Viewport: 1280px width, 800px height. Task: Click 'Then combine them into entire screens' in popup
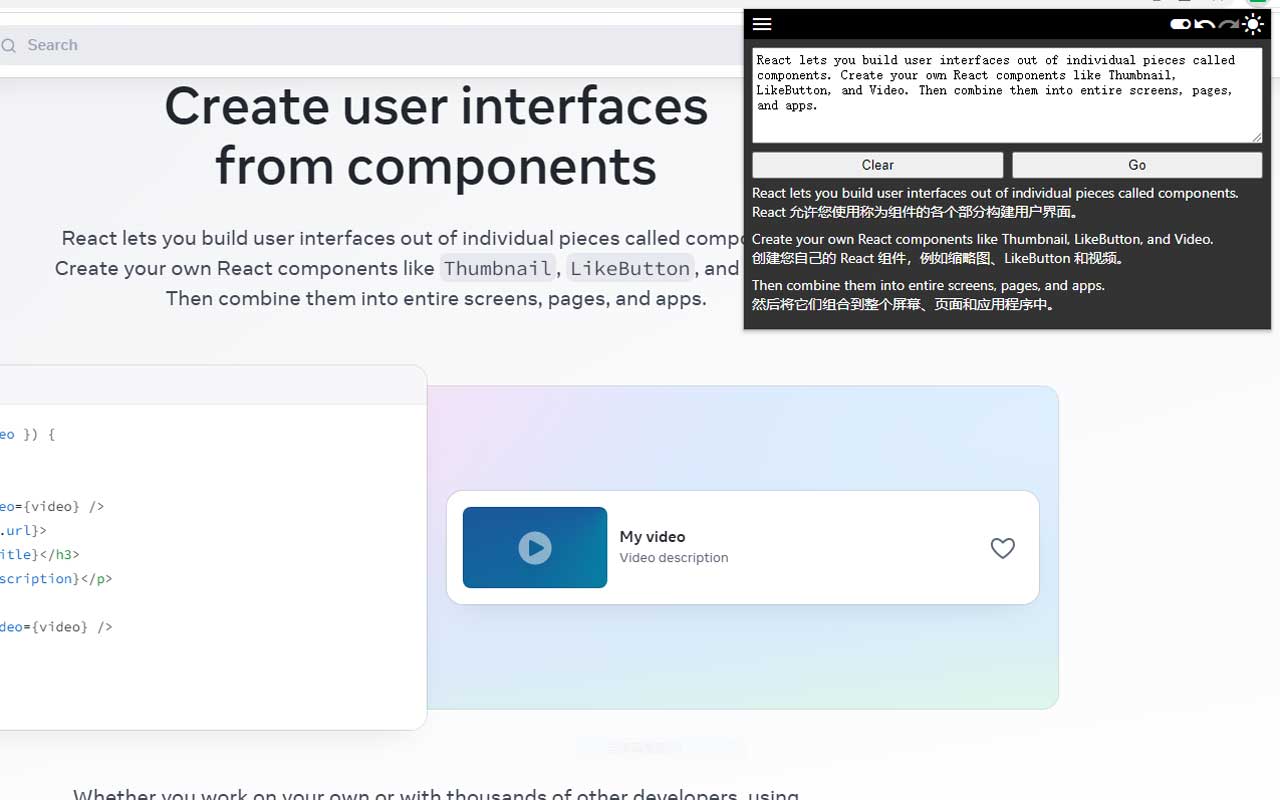coord(928,285)
